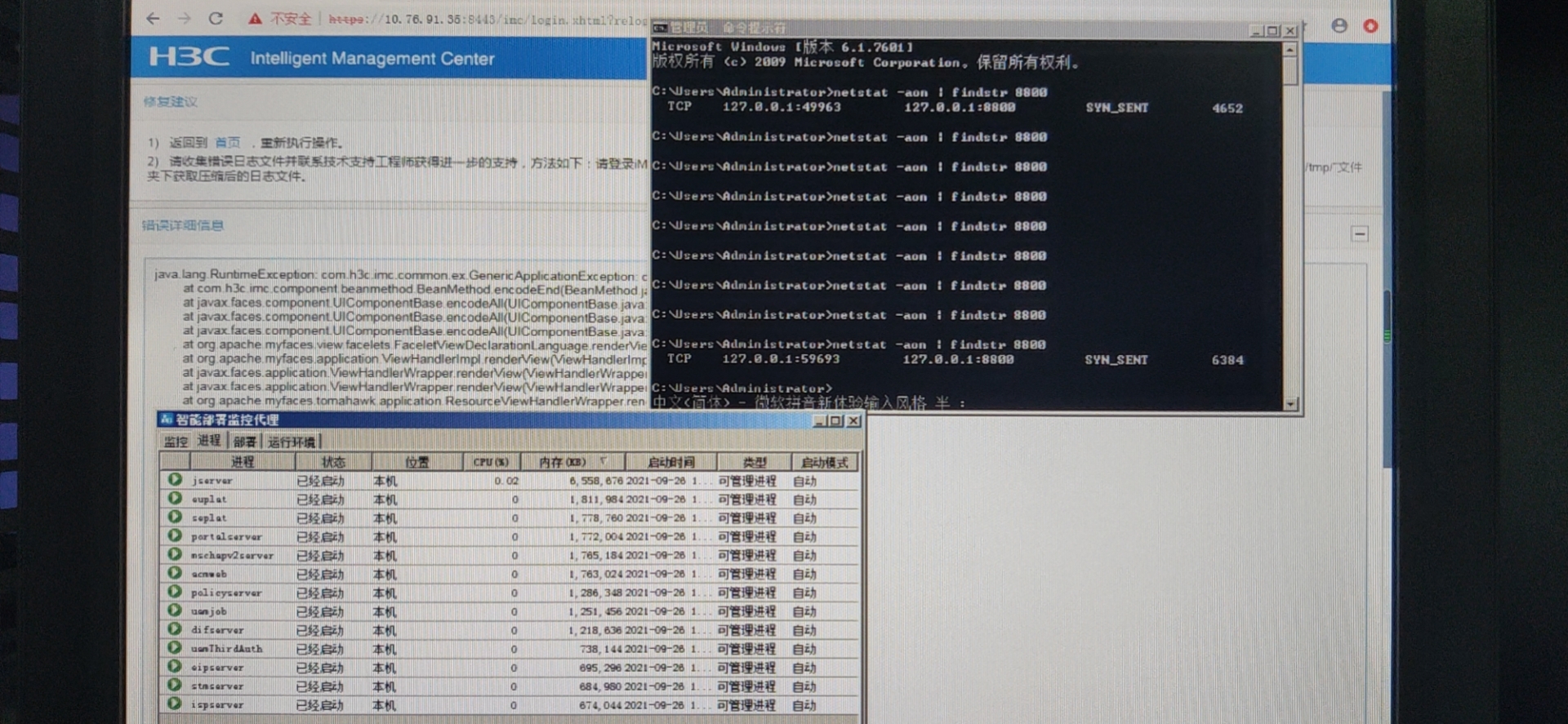Click the SYN_SENT entry for PID 6384

(x=1116, y=360)
